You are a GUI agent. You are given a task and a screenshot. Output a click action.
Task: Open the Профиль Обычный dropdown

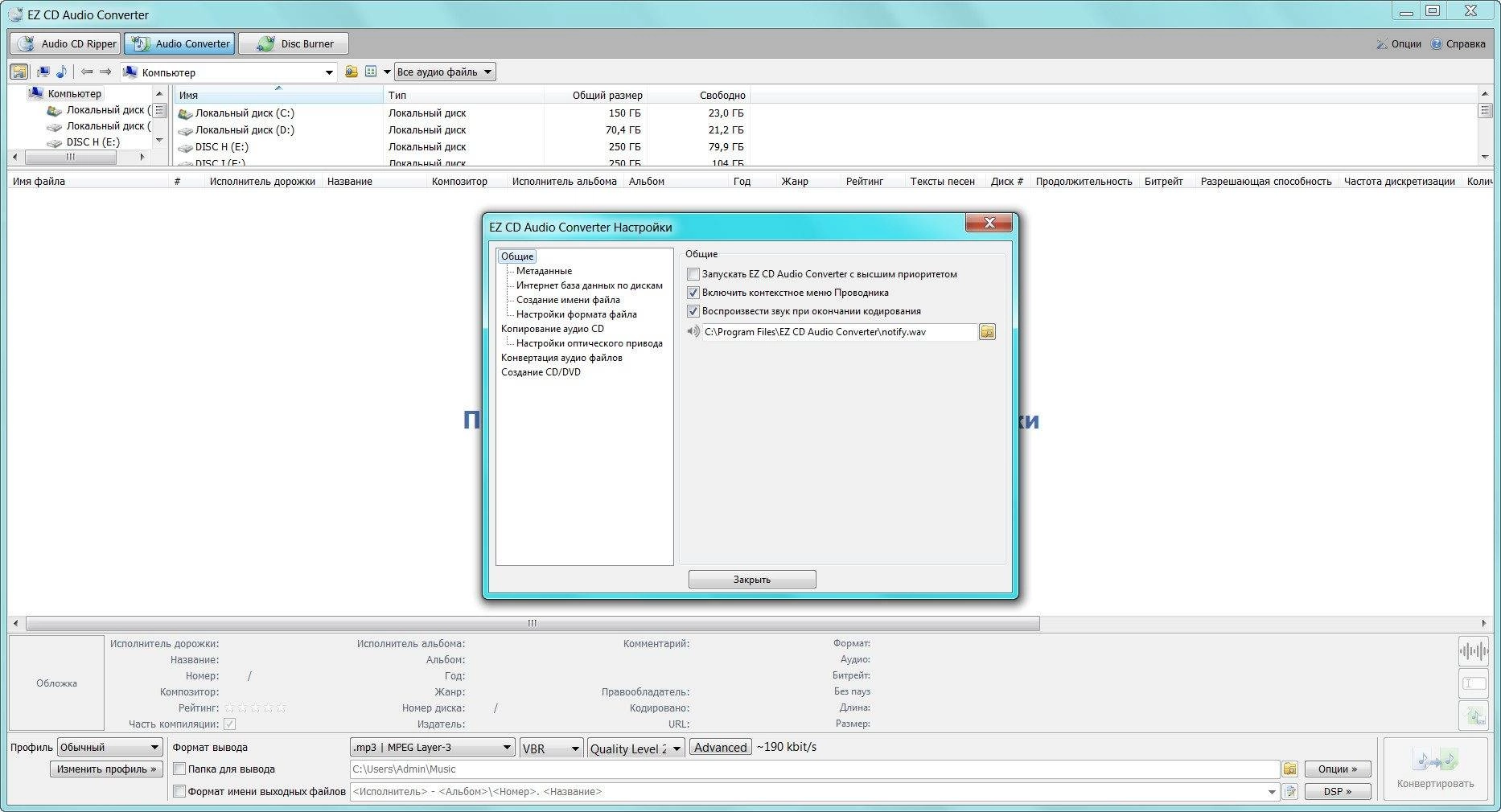click(x=110, y=748)
